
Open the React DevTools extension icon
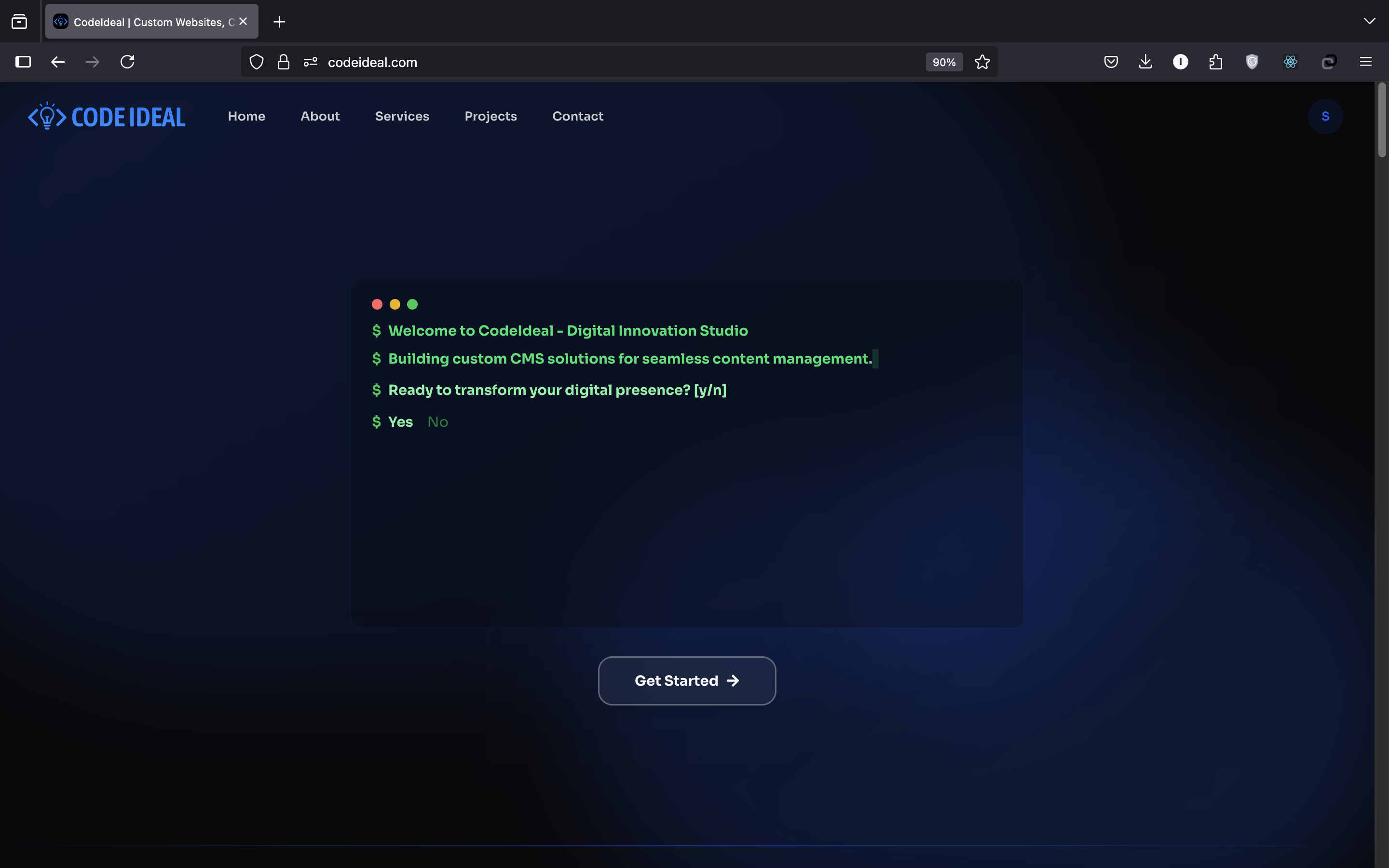point(1290,62)
